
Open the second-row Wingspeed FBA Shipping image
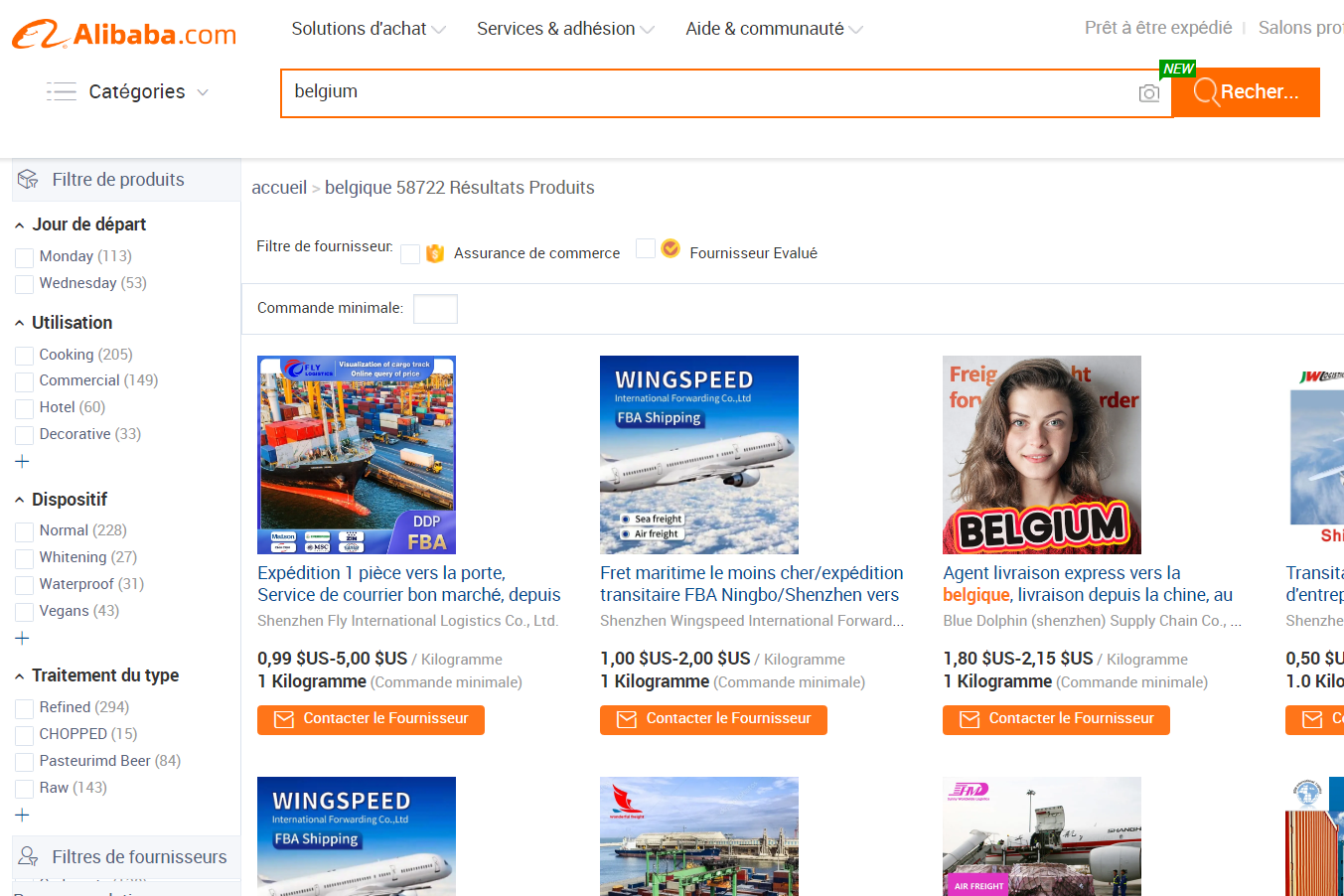pos(357,836)
